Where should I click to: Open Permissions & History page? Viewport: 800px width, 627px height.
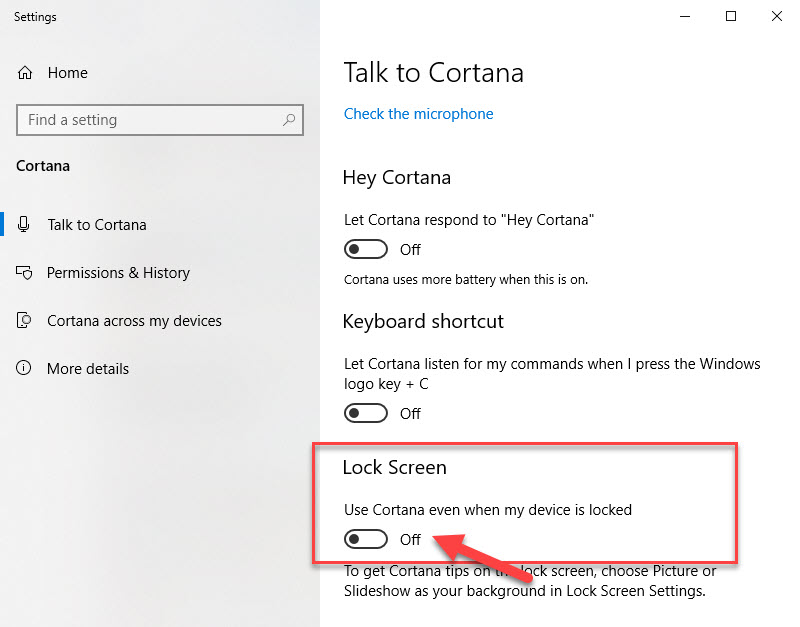(118, 273)
